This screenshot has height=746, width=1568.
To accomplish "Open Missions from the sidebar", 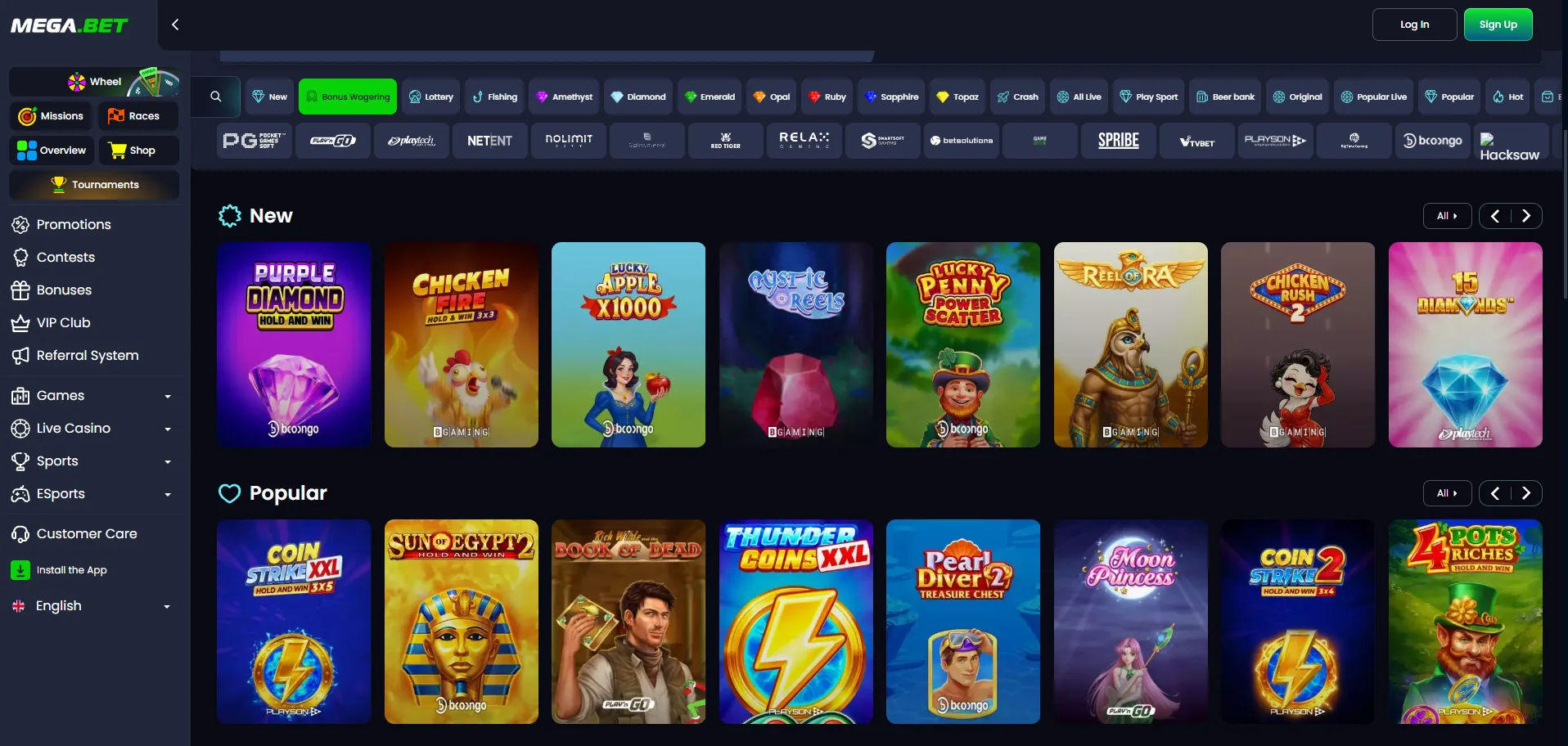I will [x=51, y=116].
